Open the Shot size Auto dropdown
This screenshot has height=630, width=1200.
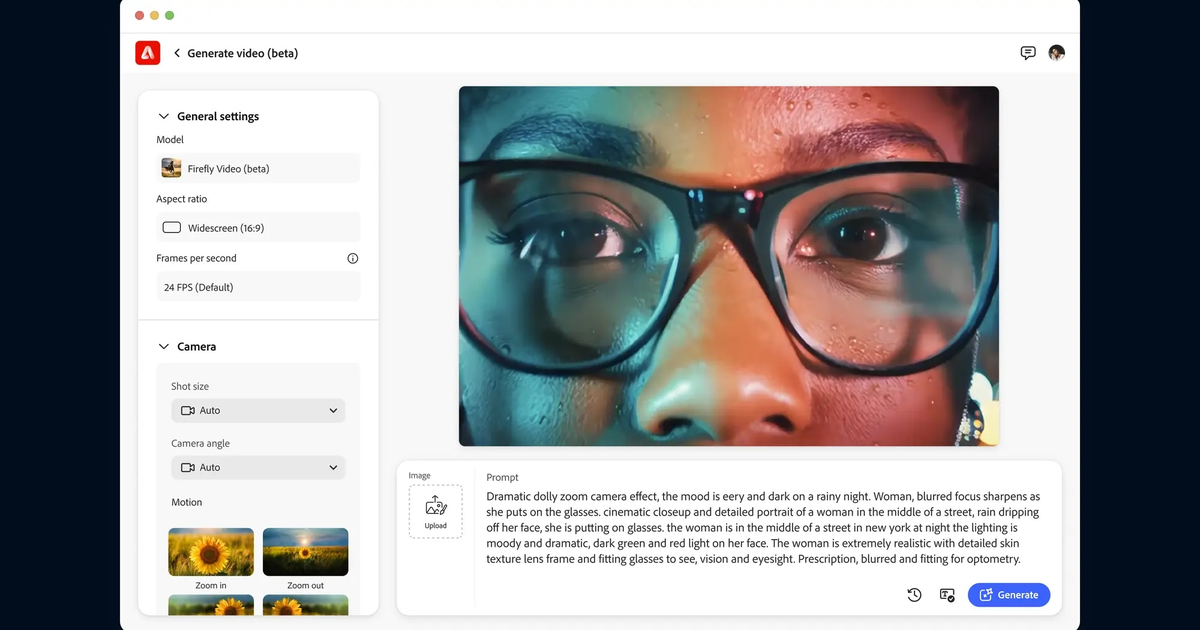(258, 410)
